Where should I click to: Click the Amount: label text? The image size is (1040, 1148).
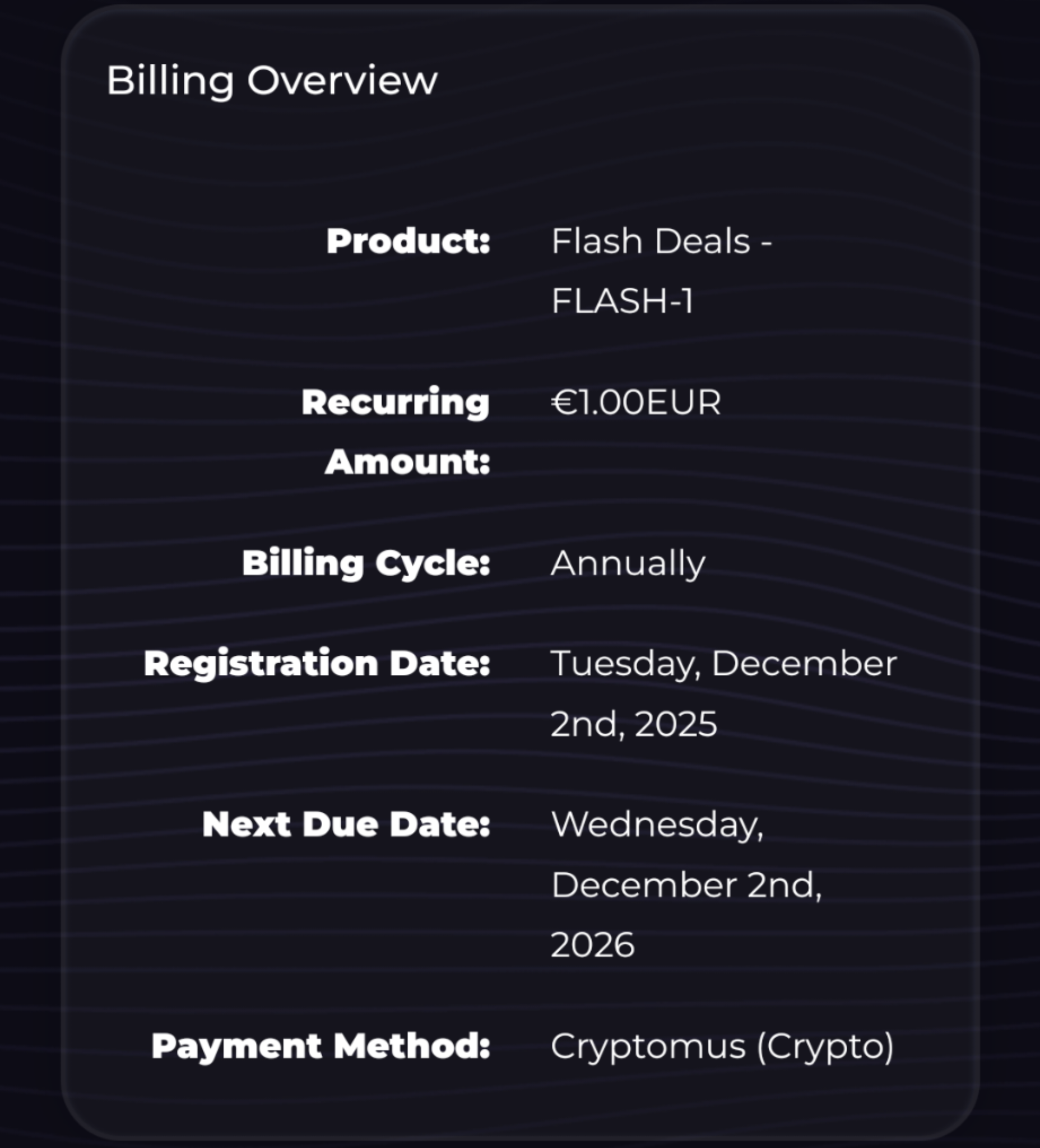(x=407, y=461)
